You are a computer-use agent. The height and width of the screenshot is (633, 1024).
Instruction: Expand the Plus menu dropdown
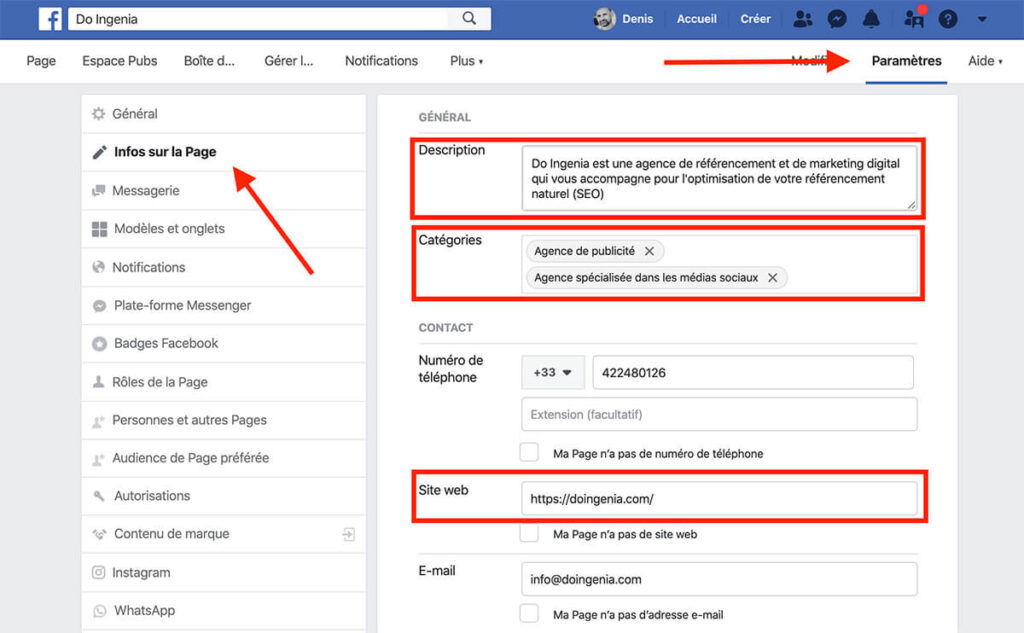point(466,61)
